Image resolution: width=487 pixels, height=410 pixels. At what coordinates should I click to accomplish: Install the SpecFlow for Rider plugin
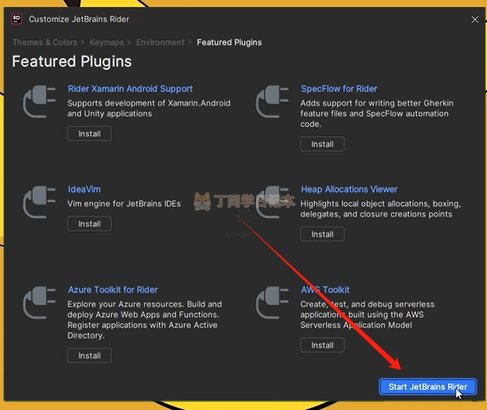(x=322, y=144)
